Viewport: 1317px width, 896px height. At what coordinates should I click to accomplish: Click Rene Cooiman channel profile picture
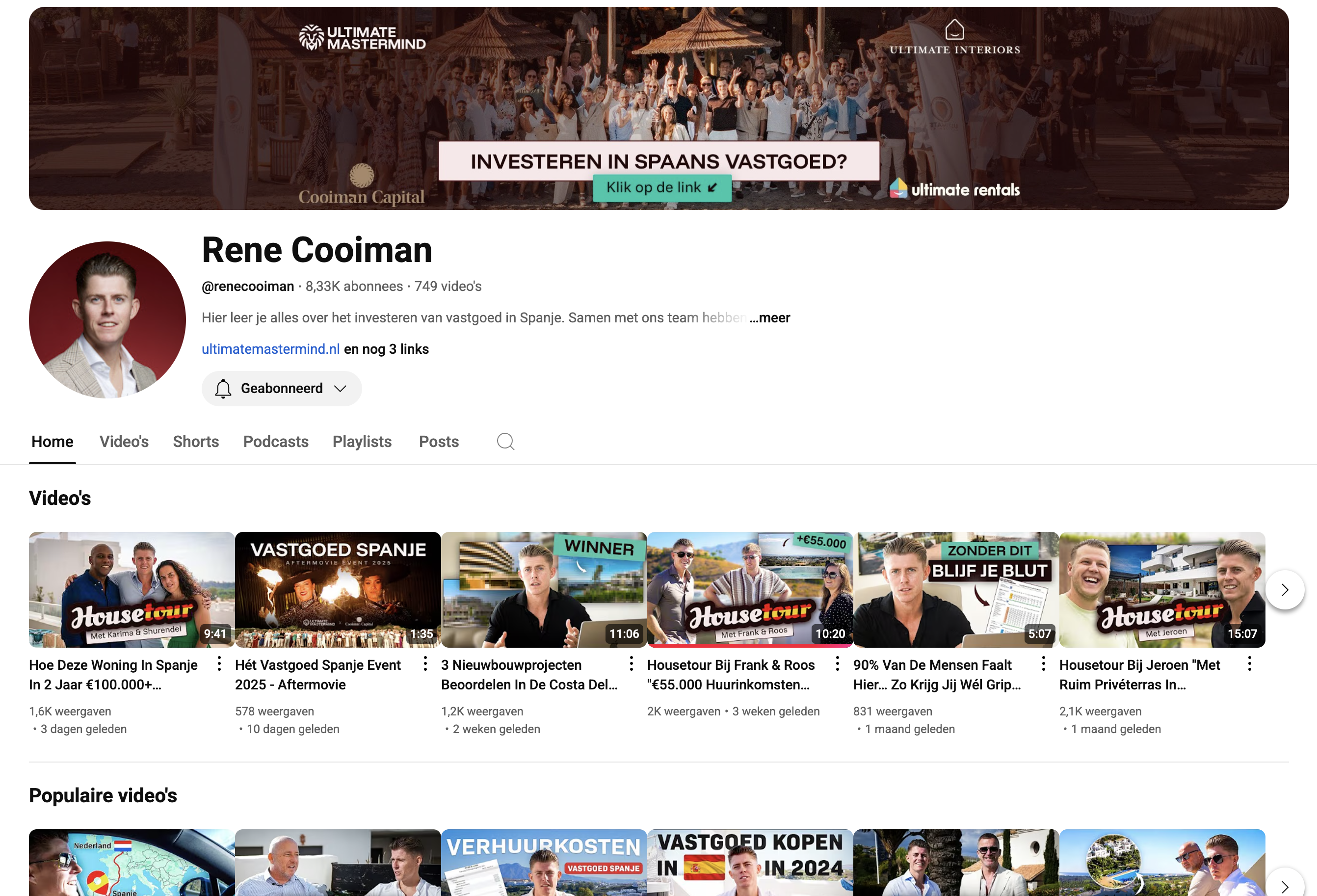(107, 320)
